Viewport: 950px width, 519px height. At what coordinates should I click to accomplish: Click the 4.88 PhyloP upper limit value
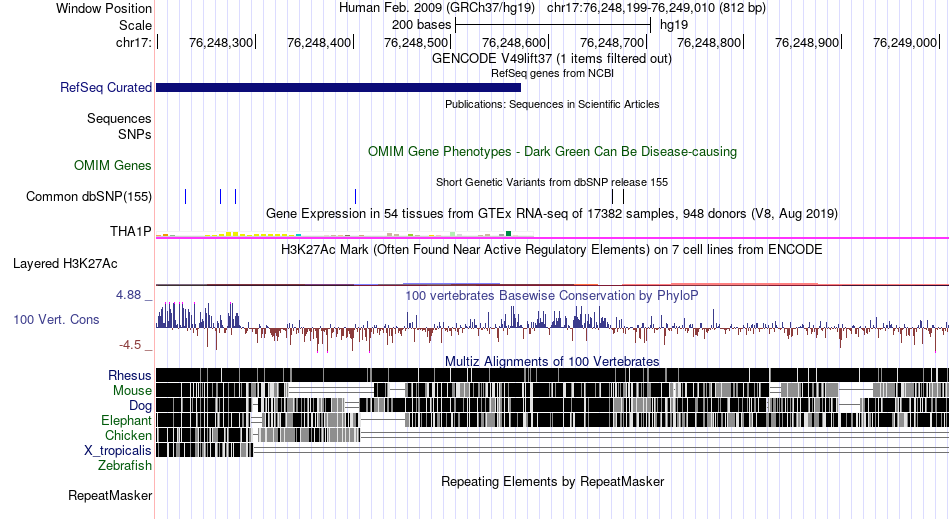(128, 295)
